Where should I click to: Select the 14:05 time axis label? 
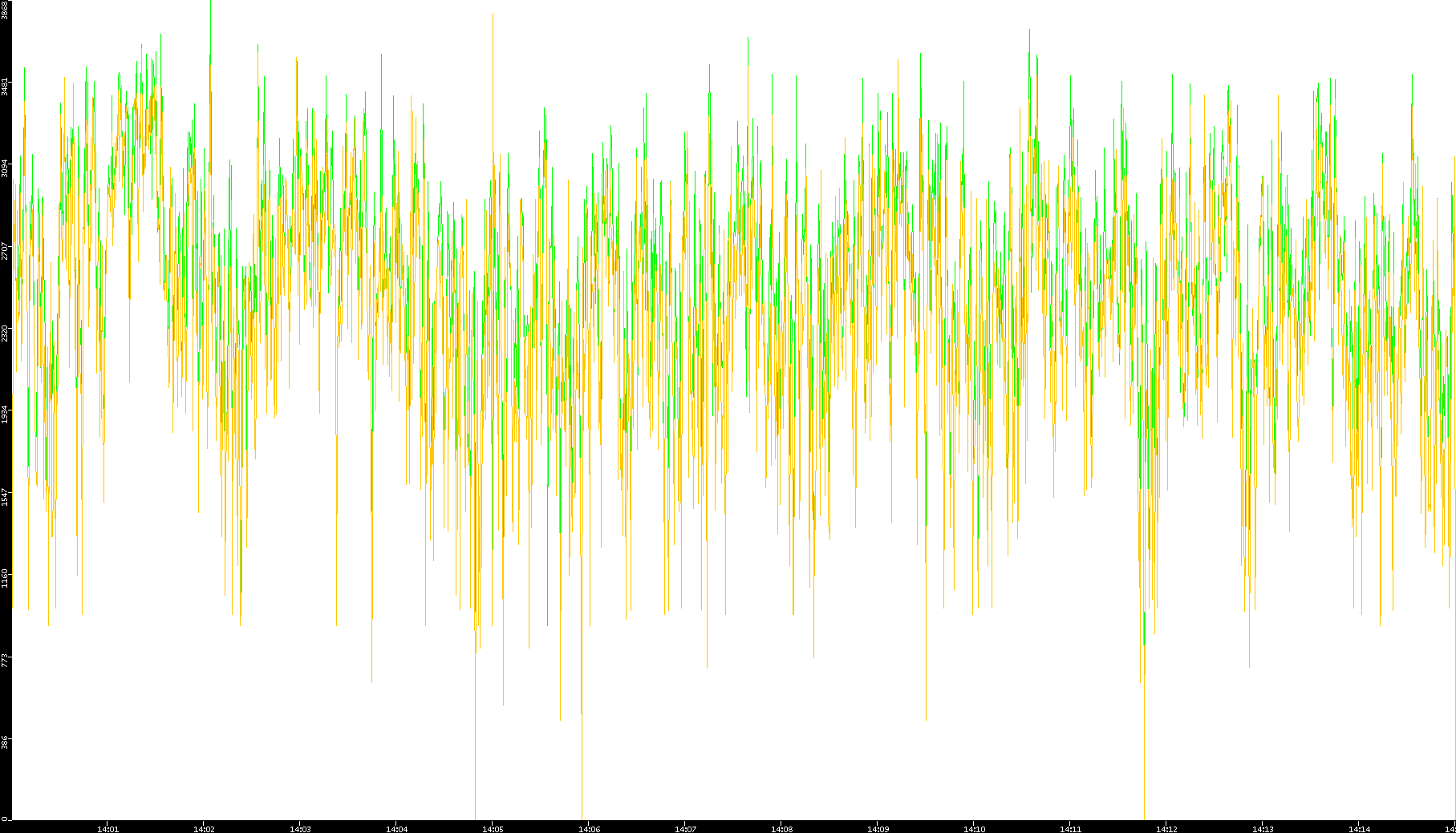tap(493, 829)
